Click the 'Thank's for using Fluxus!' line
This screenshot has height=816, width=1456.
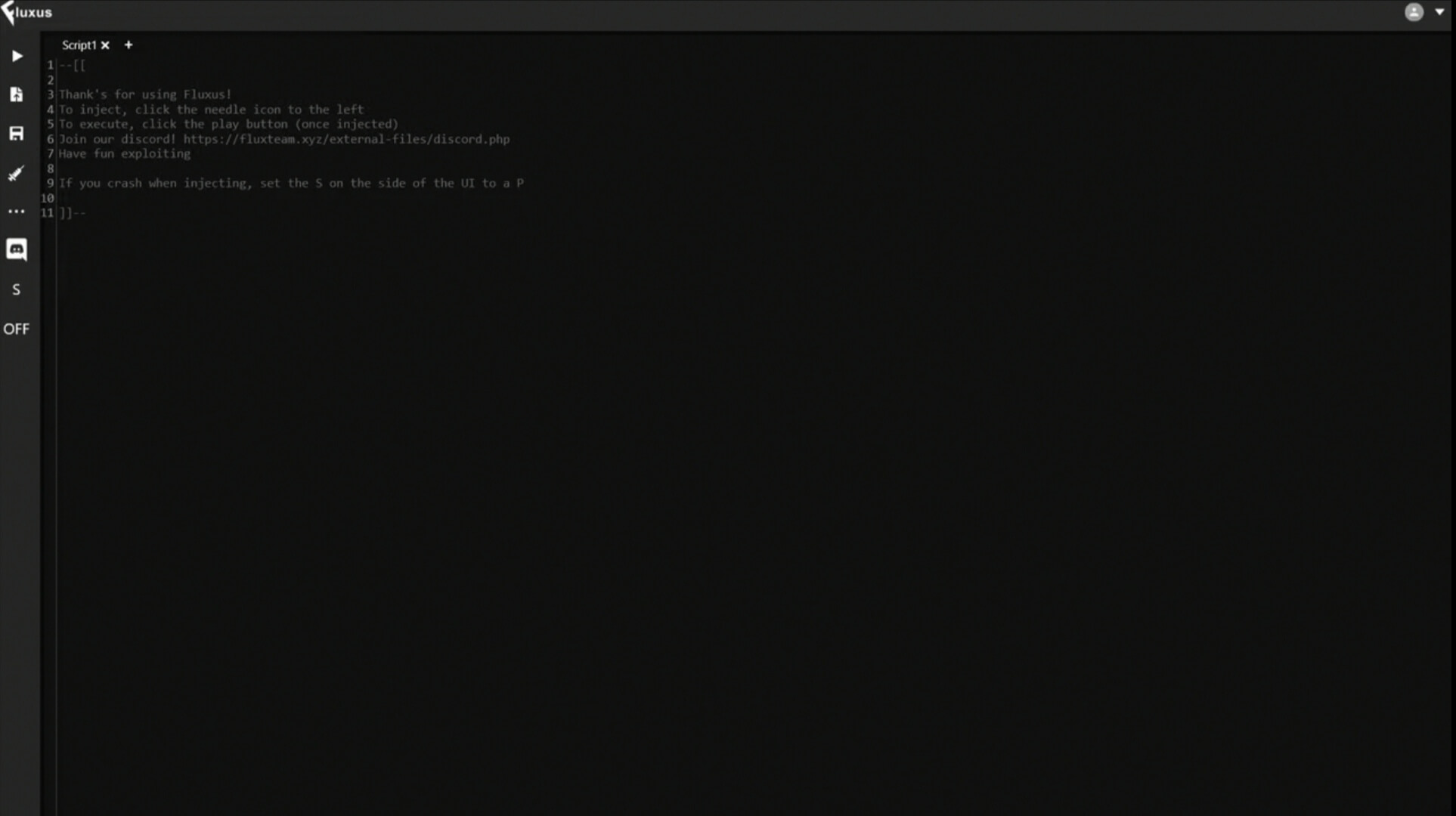tap(145, 94)
